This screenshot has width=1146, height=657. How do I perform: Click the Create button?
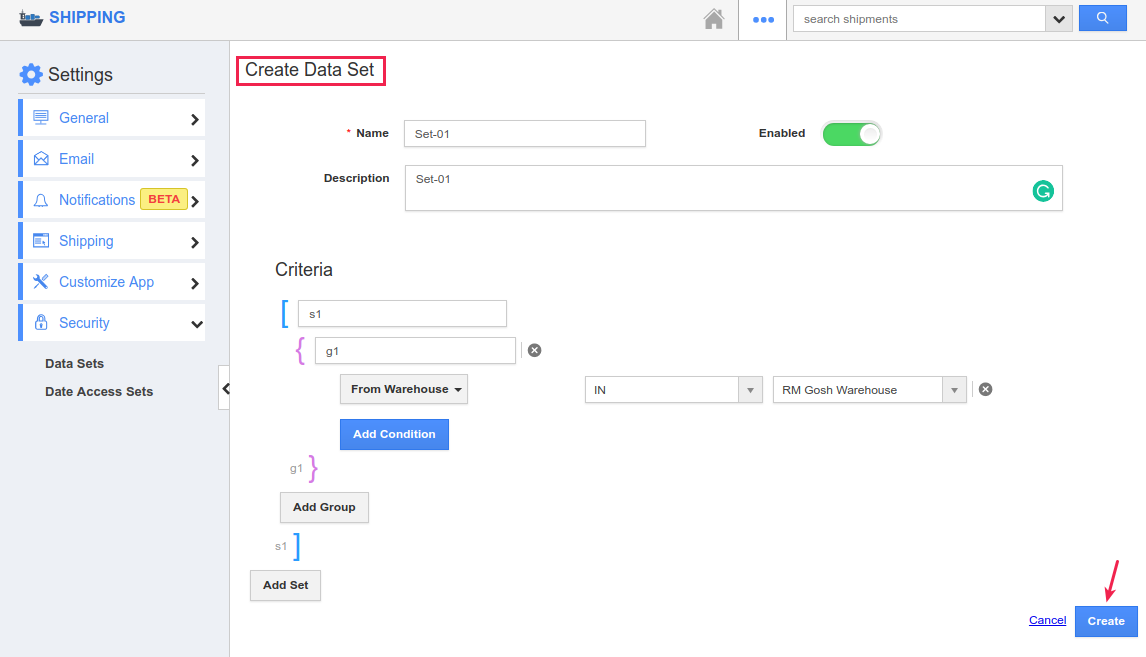pyautogui.click(x=1106, y=621)
